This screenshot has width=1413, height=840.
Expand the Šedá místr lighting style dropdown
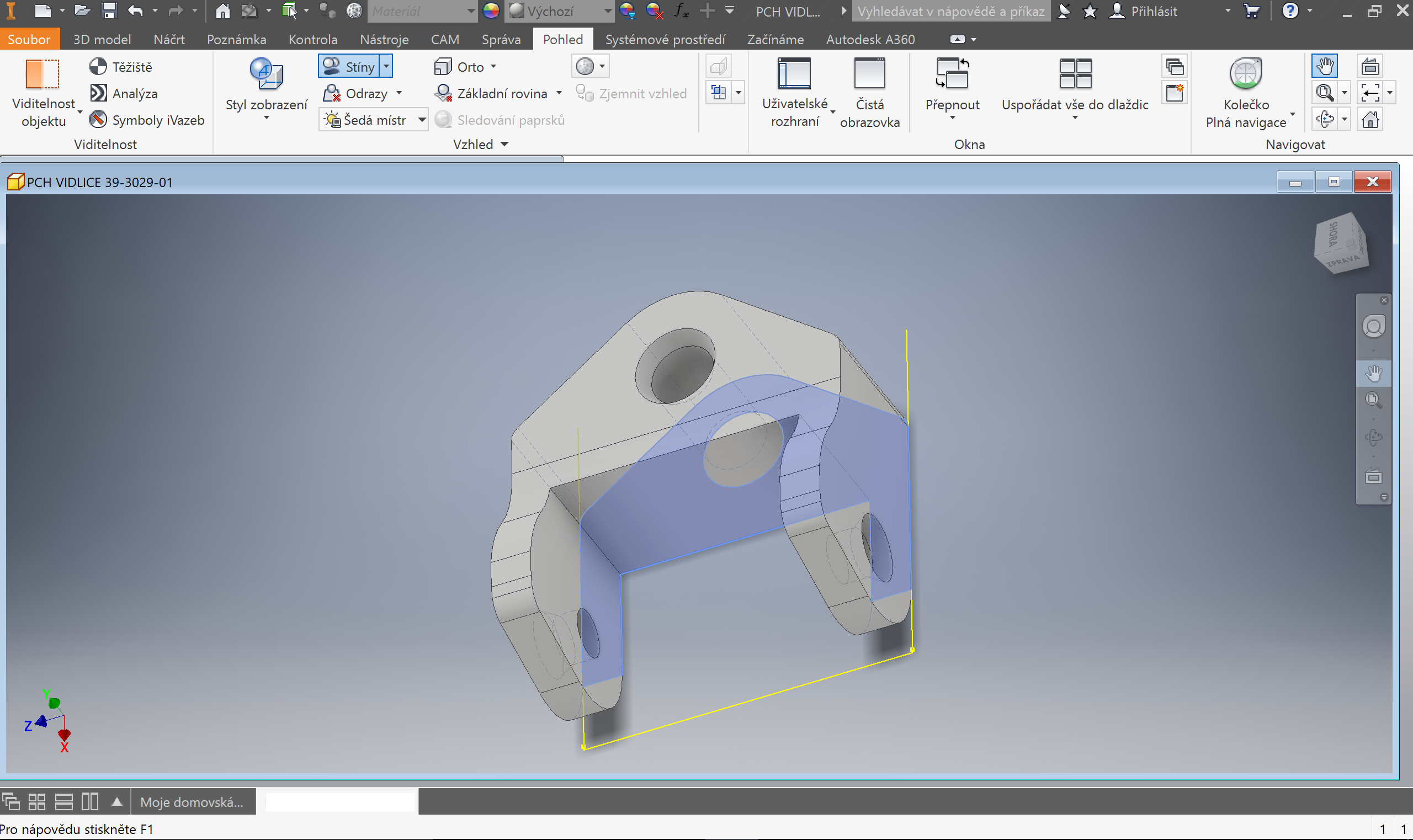click(422, 120)
